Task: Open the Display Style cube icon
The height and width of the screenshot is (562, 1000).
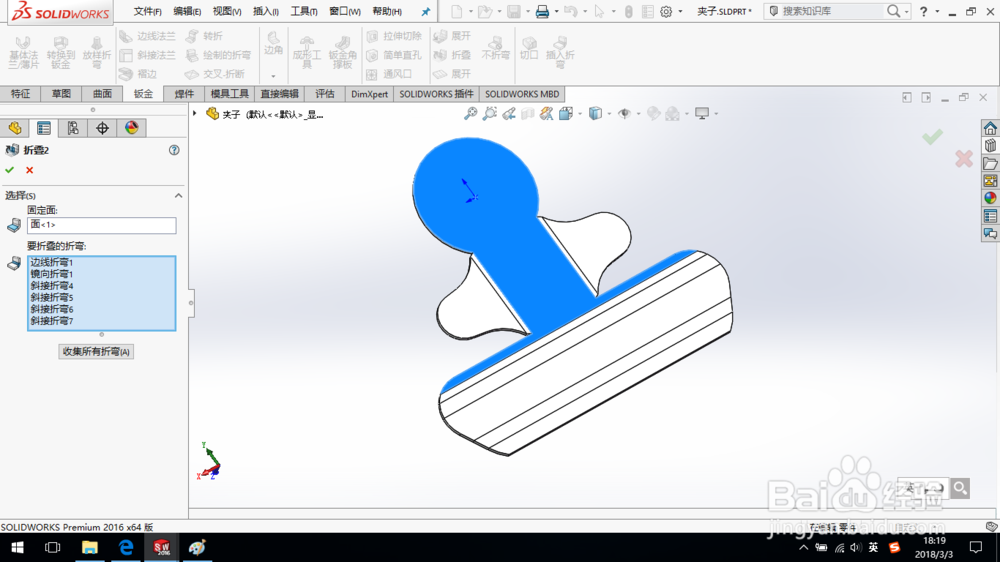Action: tap(595, 114)
